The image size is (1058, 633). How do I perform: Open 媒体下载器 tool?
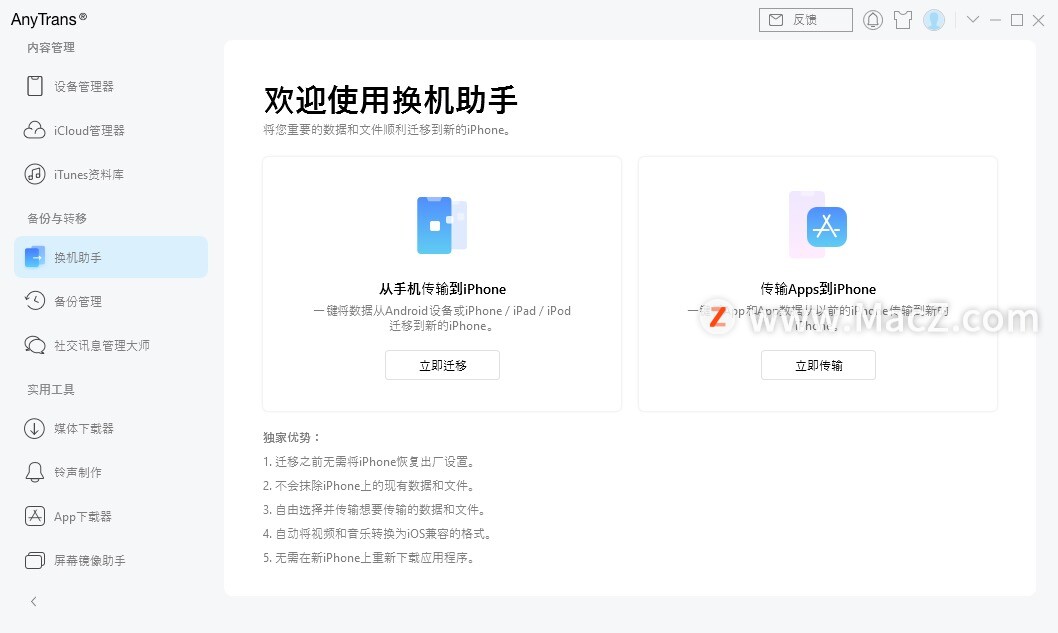111,429
